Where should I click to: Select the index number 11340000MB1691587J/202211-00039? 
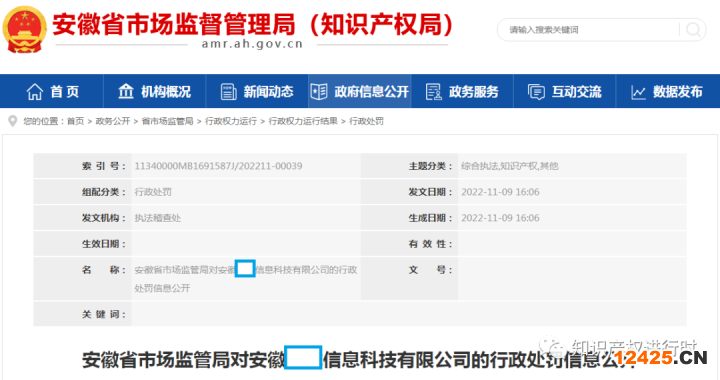click(218, 166)
